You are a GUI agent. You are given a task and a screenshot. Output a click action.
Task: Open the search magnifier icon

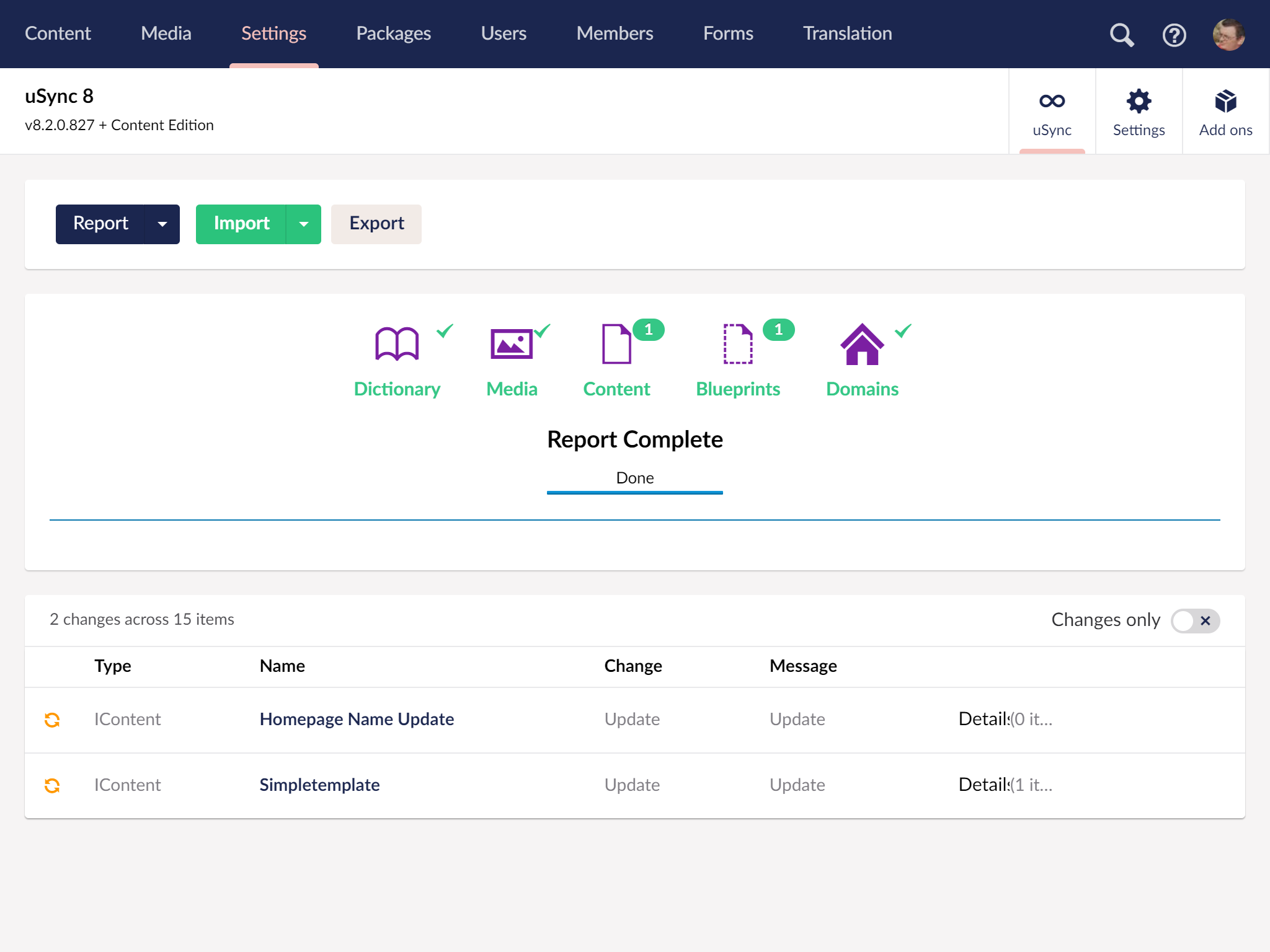pos(1121,35)
